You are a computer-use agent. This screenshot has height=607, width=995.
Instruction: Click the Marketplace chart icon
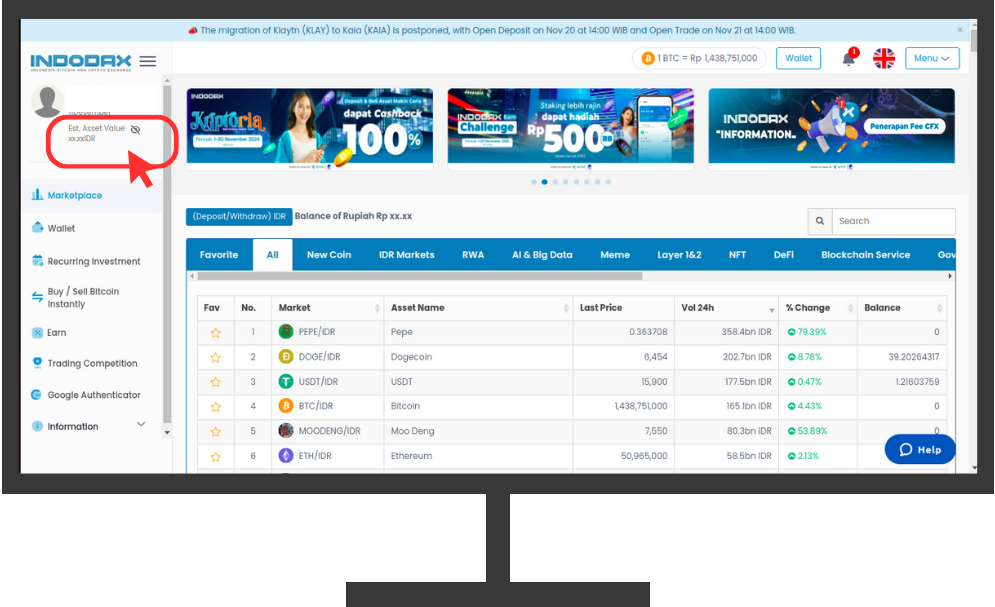(x=37, y=195)
